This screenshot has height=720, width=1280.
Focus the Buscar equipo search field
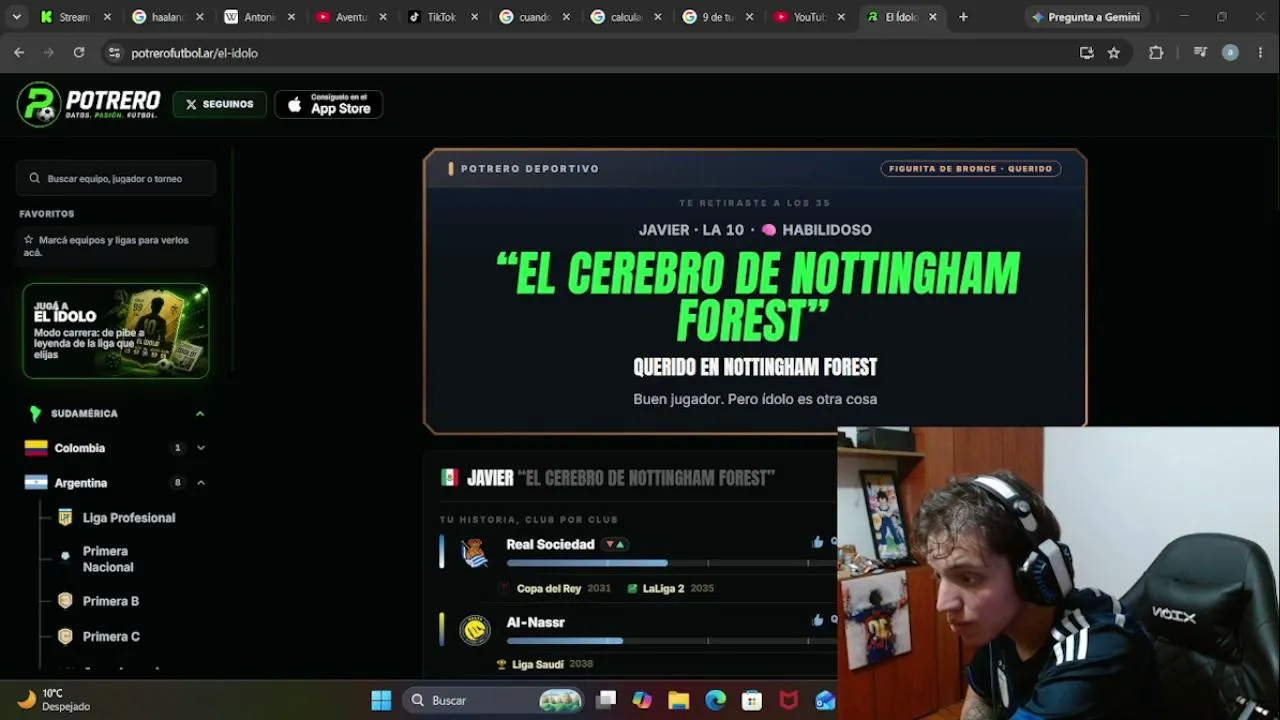116,178
